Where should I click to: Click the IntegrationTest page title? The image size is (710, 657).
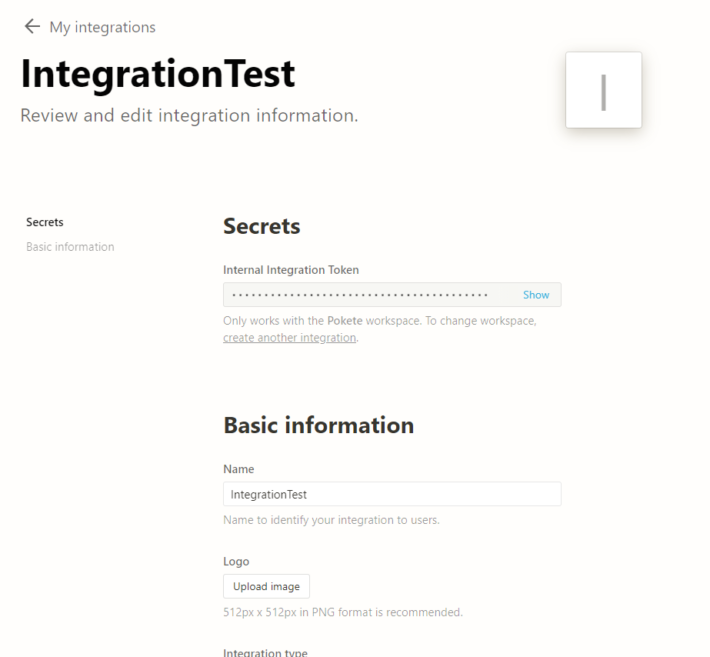(x=158, y=74)
